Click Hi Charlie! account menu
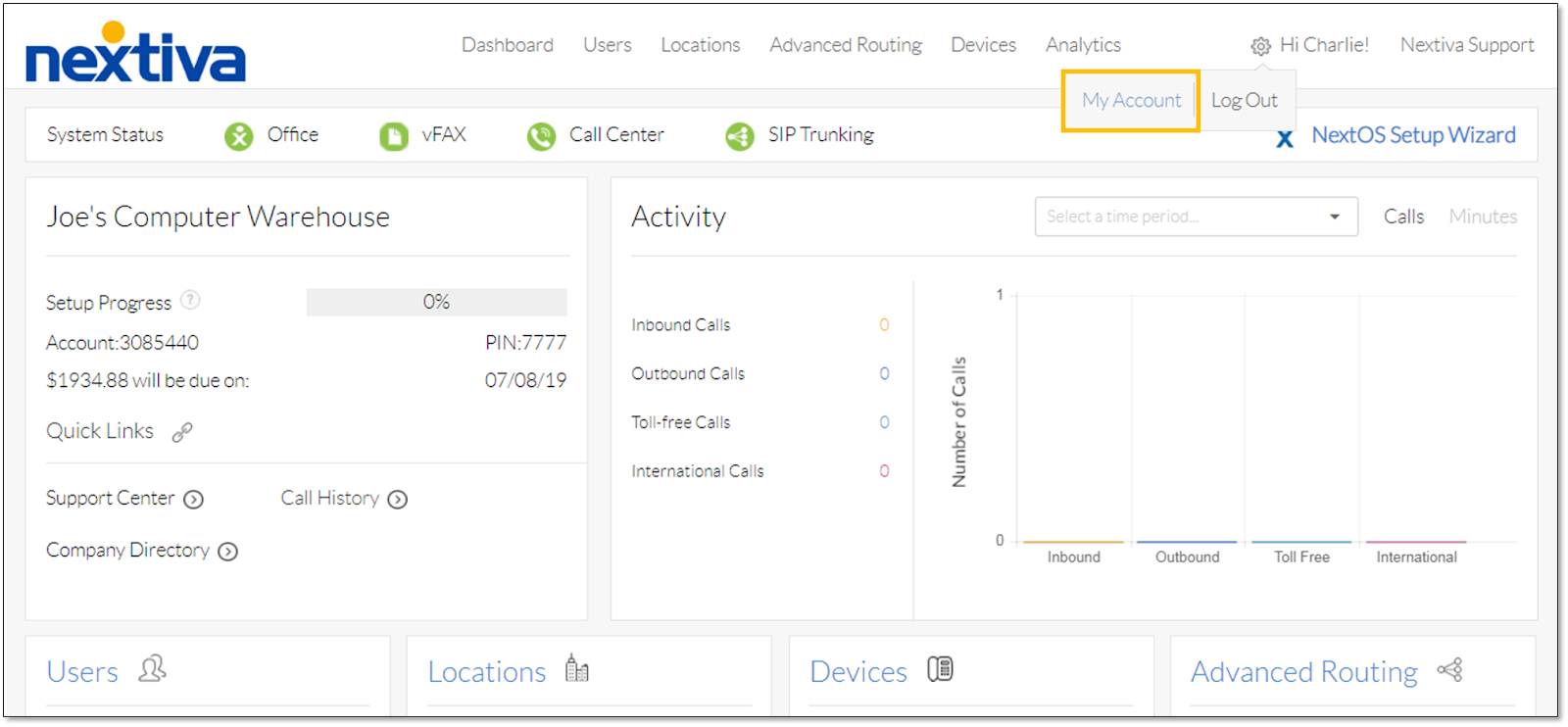Viewport: 1568px width, 727px height. (1324, 45)
